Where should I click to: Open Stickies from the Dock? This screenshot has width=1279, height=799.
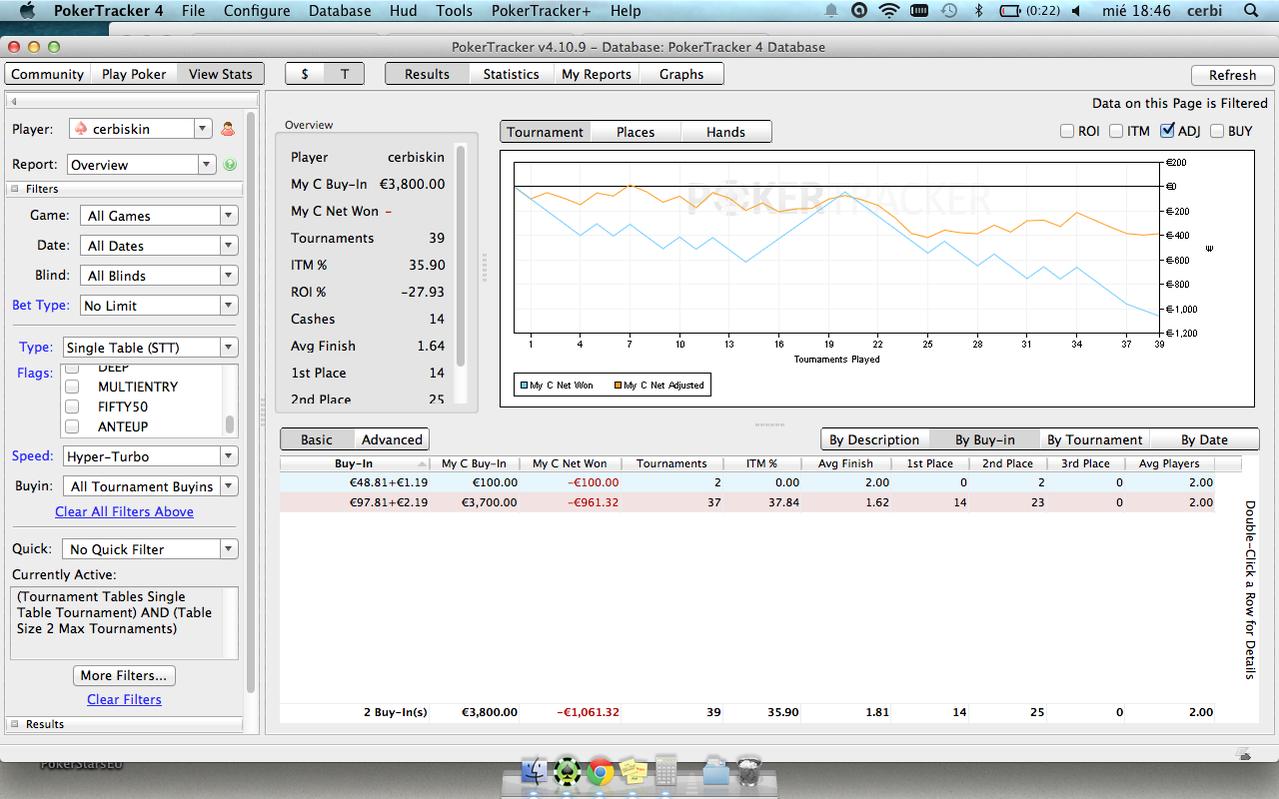(x=632, y=772)
